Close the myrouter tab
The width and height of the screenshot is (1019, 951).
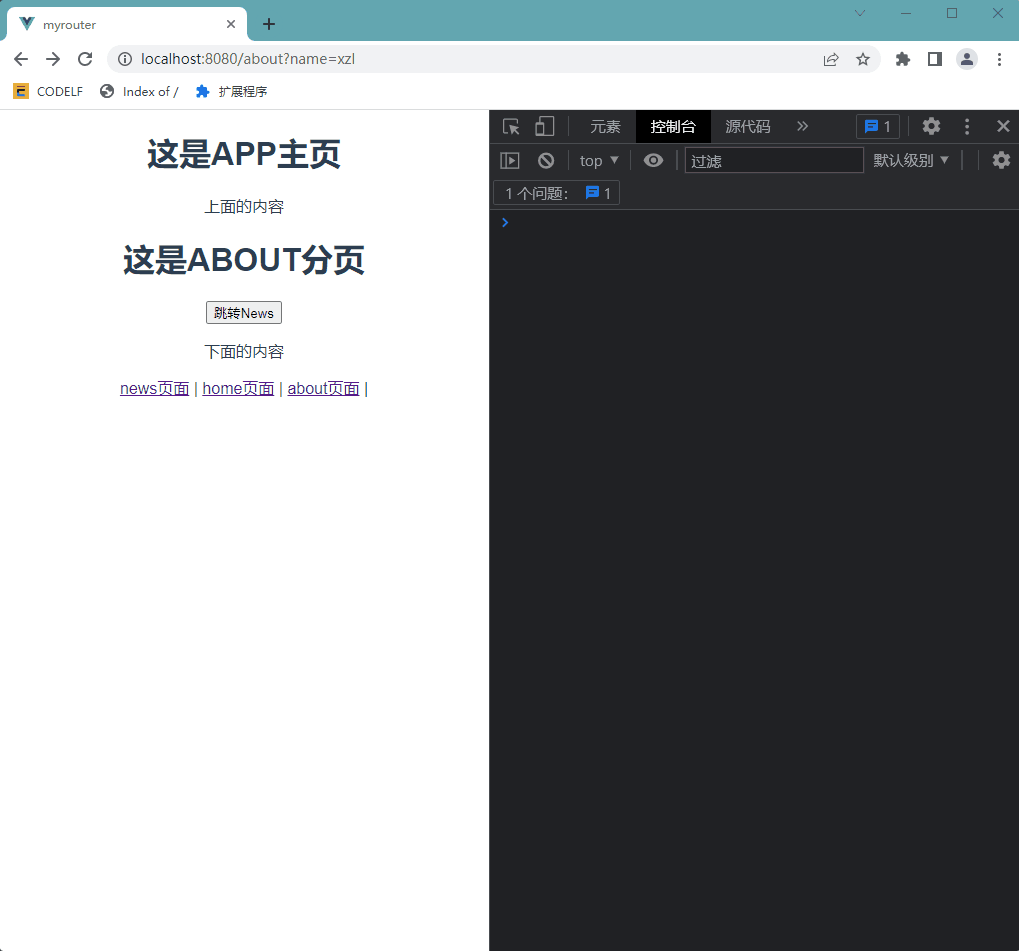click(x=231, y=24)
